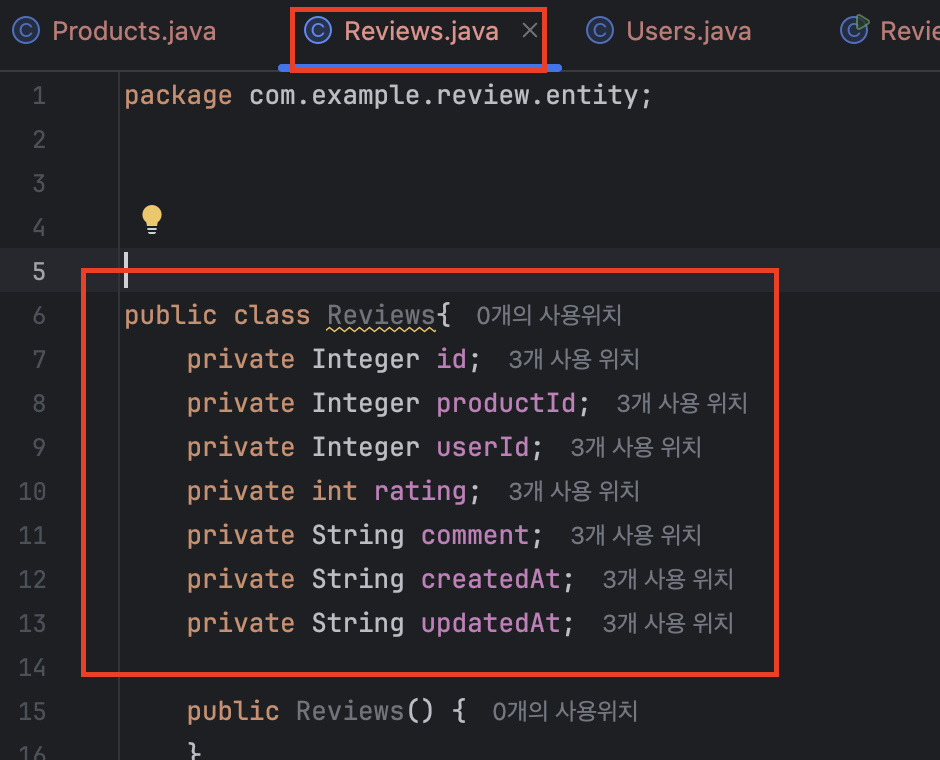Screen dimensions: 940x760
Task: Click the createdAt field name
Action: click(x=490, y=580)
